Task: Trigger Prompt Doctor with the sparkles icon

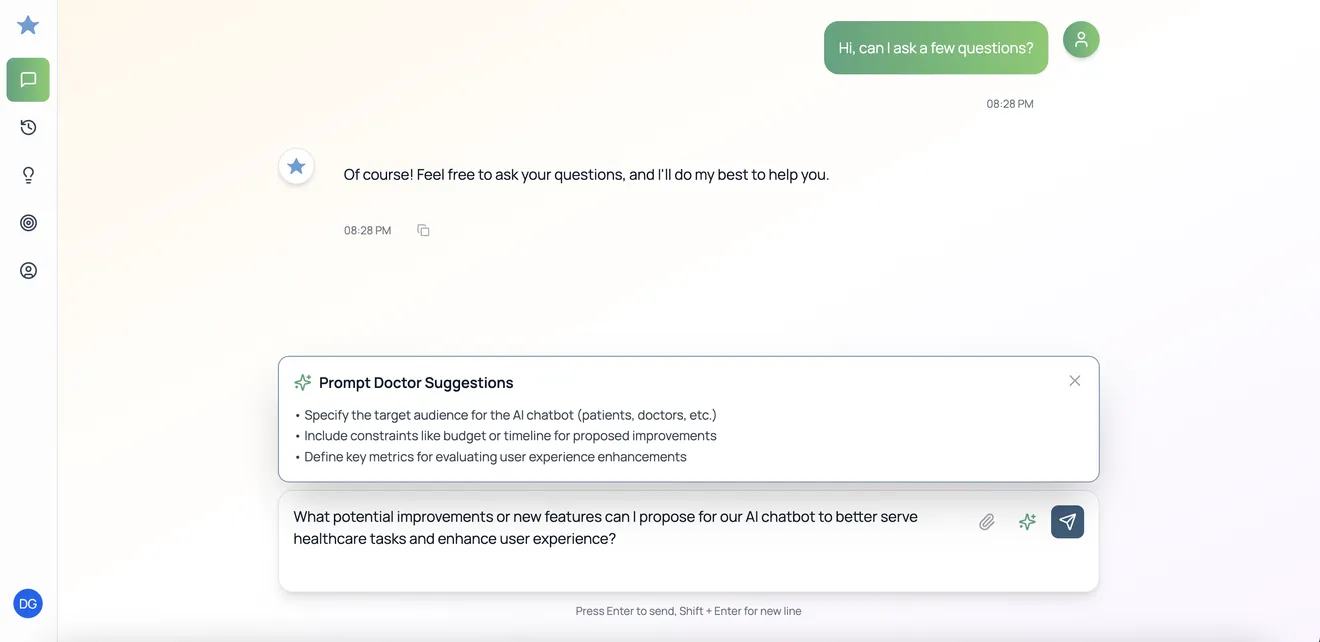Action: (x=1027, y=521)
